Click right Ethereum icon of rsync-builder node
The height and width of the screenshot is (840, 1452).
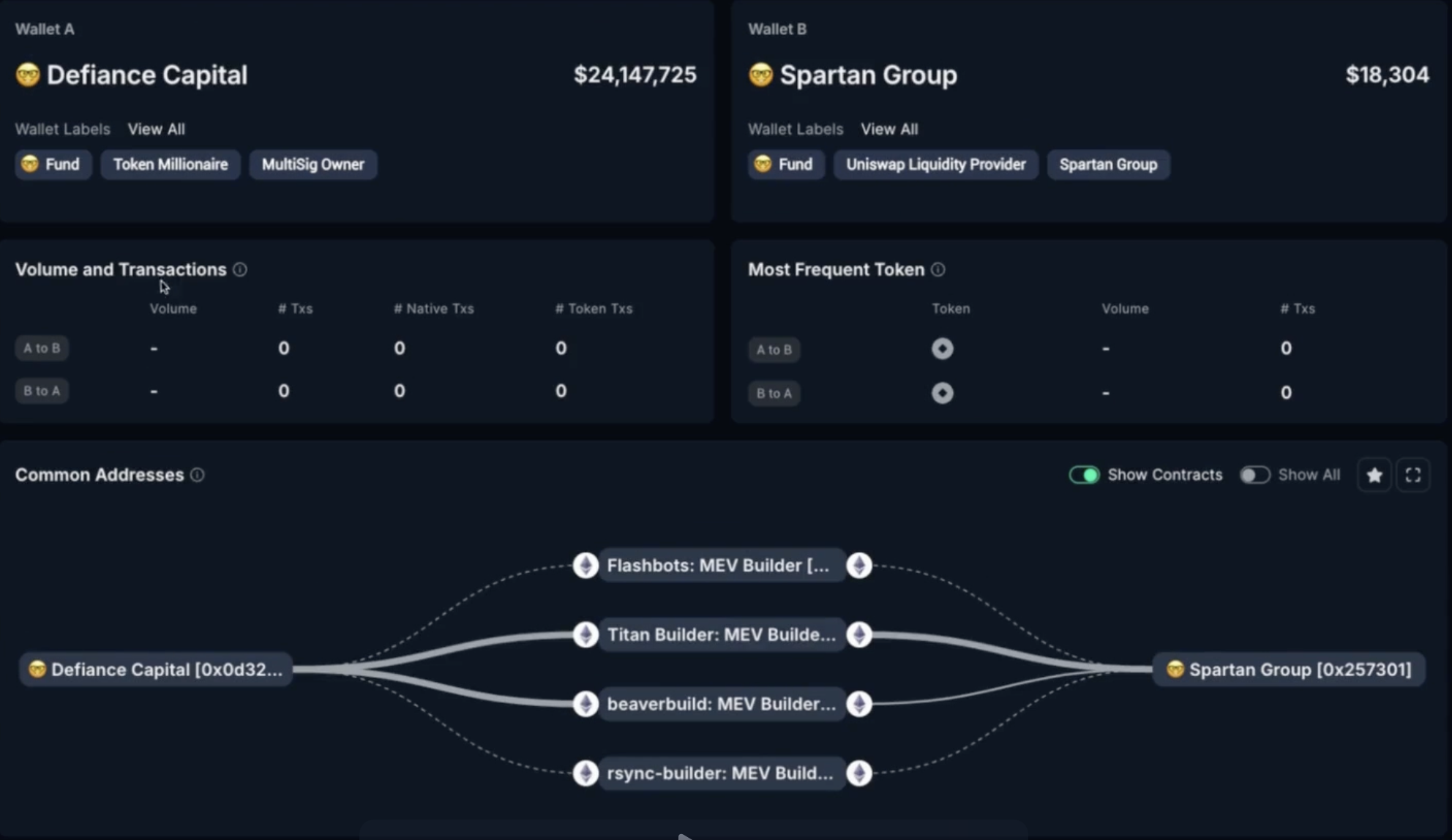(x=859, y=773)
